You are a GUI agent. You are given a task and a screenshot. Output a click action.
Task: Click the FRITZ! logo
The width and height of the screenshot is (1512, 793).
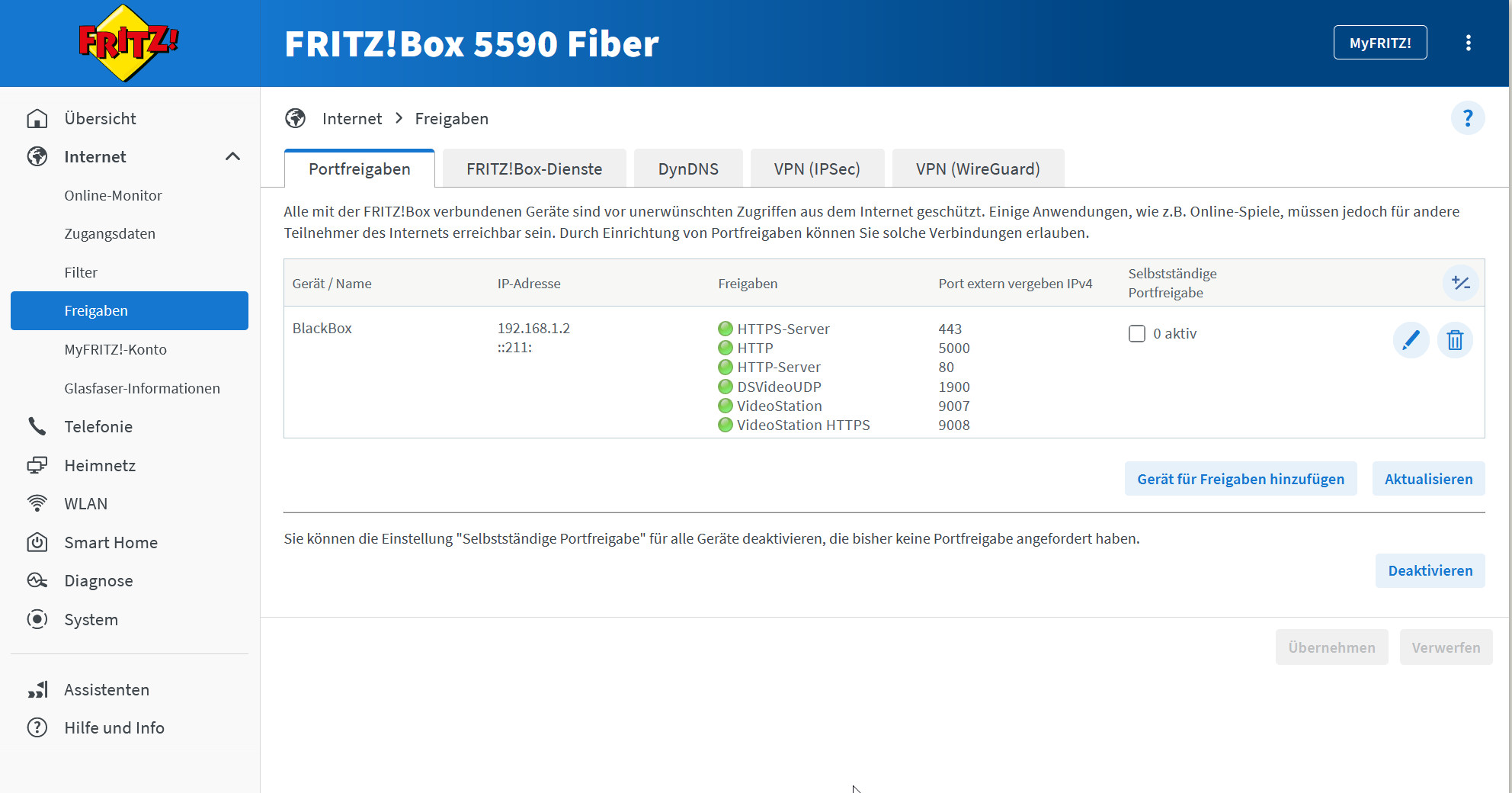(128, 43)
